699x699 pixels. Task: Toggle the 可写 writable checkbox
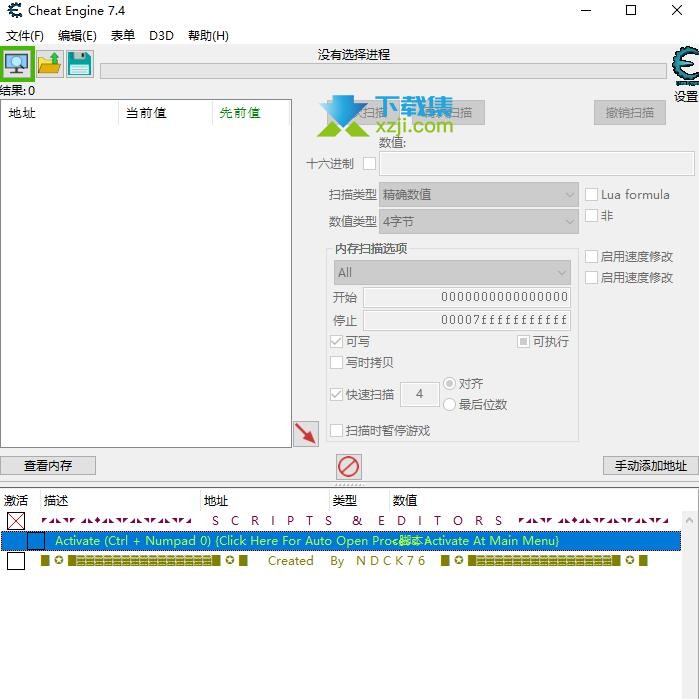coord(336,342)
